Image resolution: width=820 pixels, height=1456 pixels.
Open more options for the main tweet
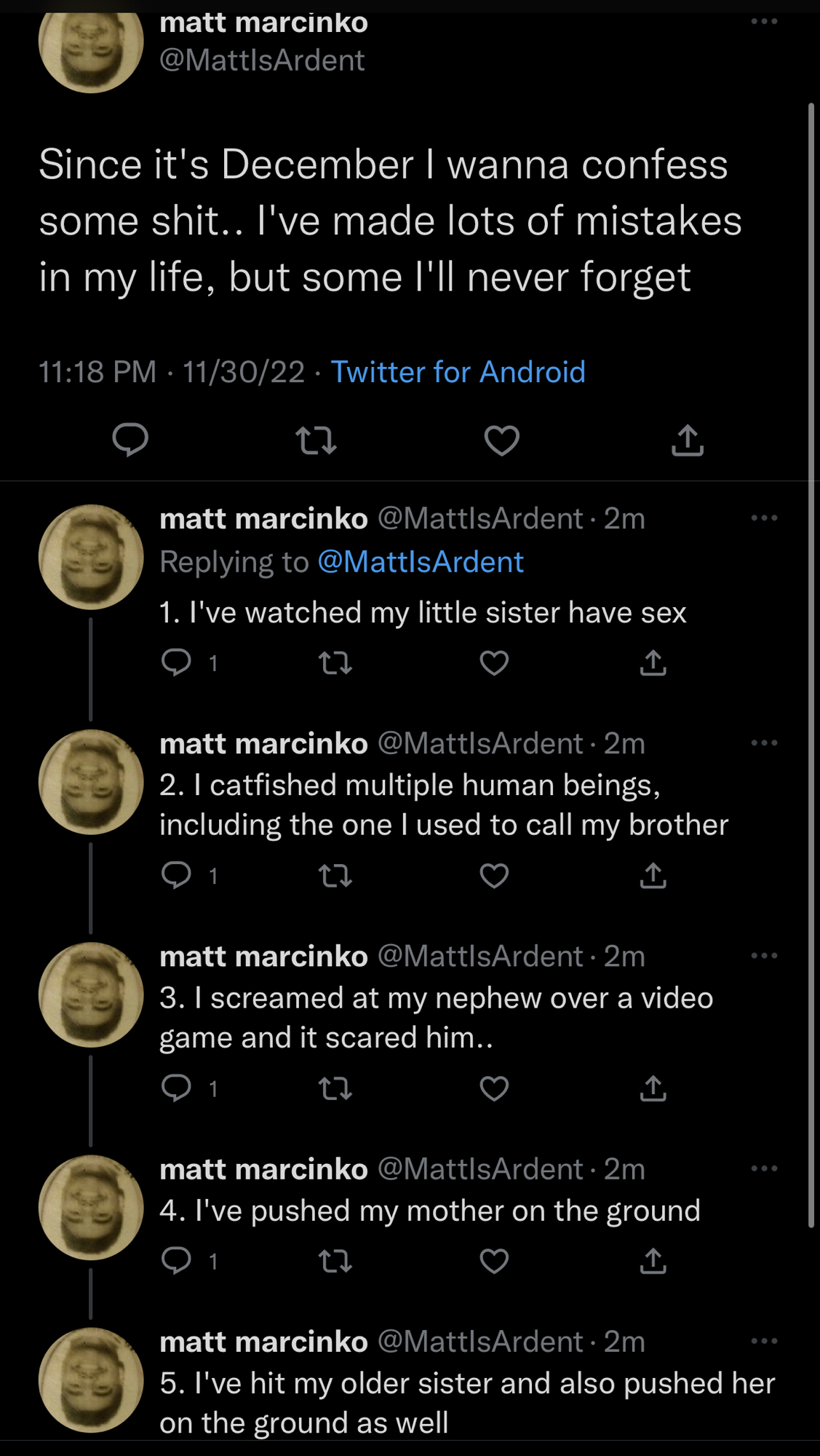tap(764, 22)
